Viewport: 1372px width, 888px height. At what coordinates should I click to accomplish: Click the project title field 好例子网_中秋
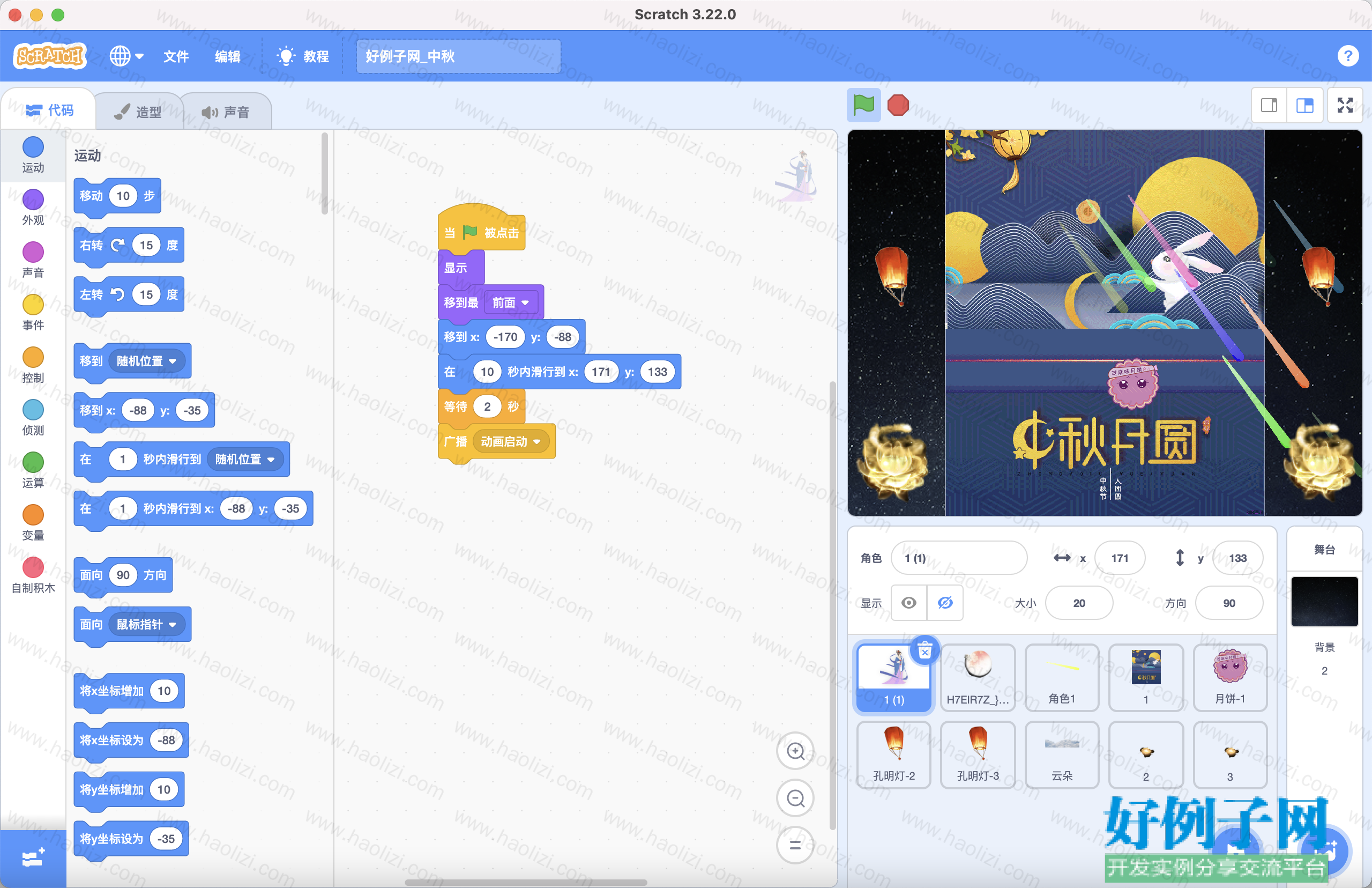point(458,56)
